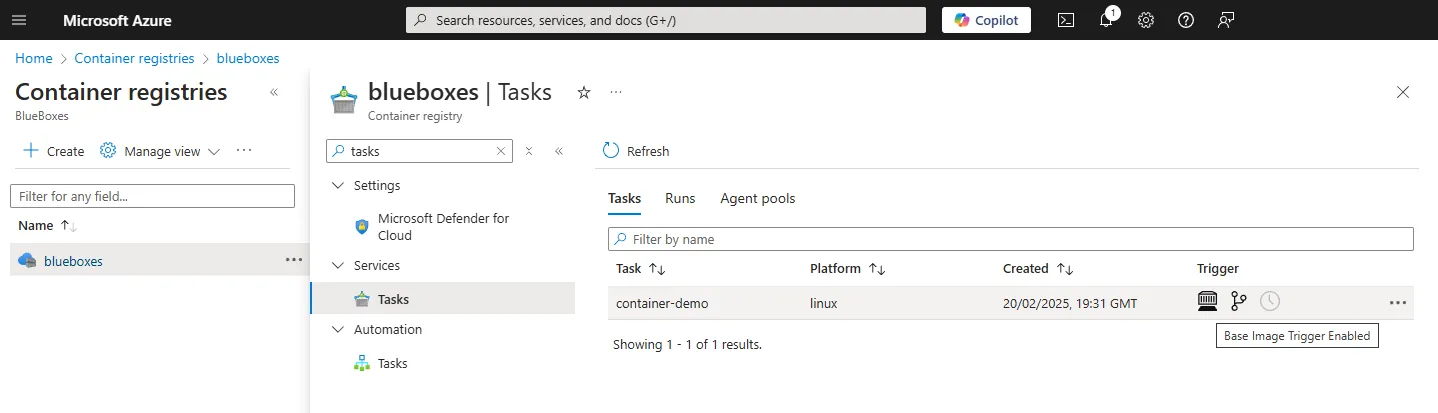Screen dimensions: 1438x413
Task: Collapse the Services menu group
Action: click(336, 266)
